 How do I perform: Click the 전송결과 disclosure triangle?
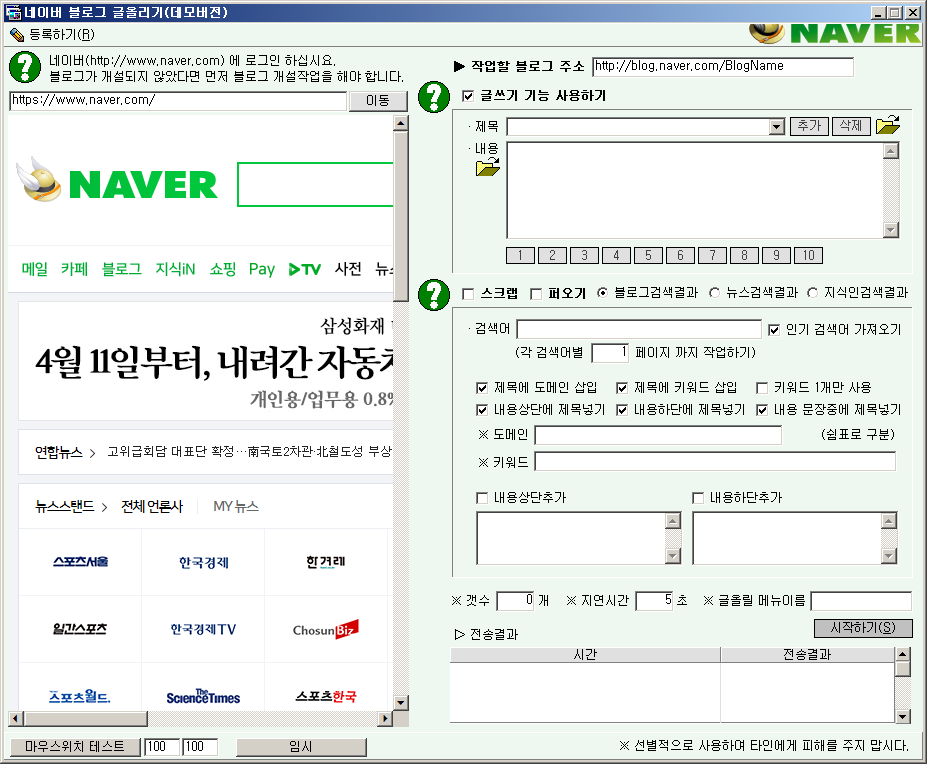click(x=459, y=634)
